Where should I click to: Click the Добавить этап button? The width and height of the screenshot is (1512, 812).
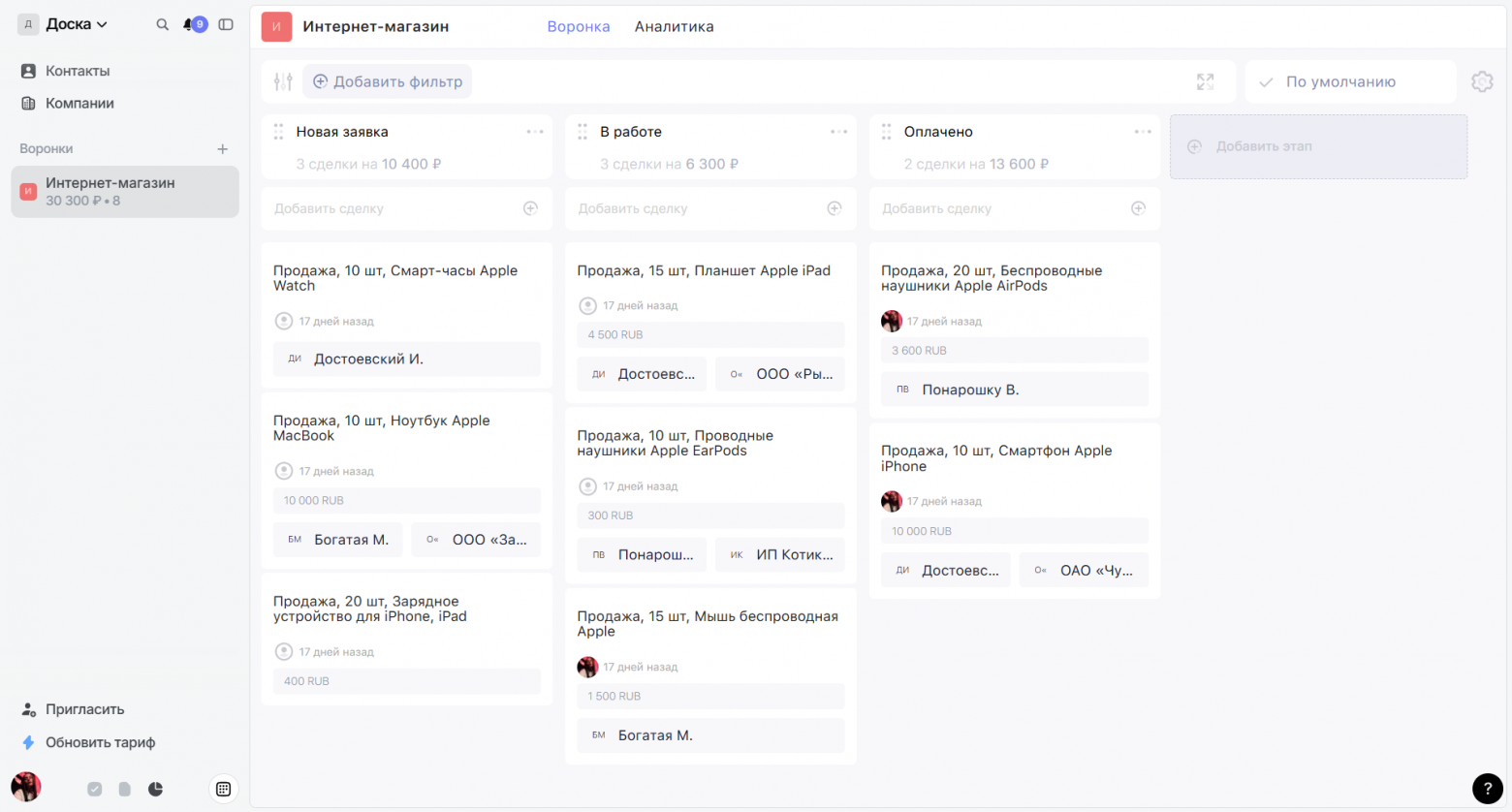pos(1318,146)
